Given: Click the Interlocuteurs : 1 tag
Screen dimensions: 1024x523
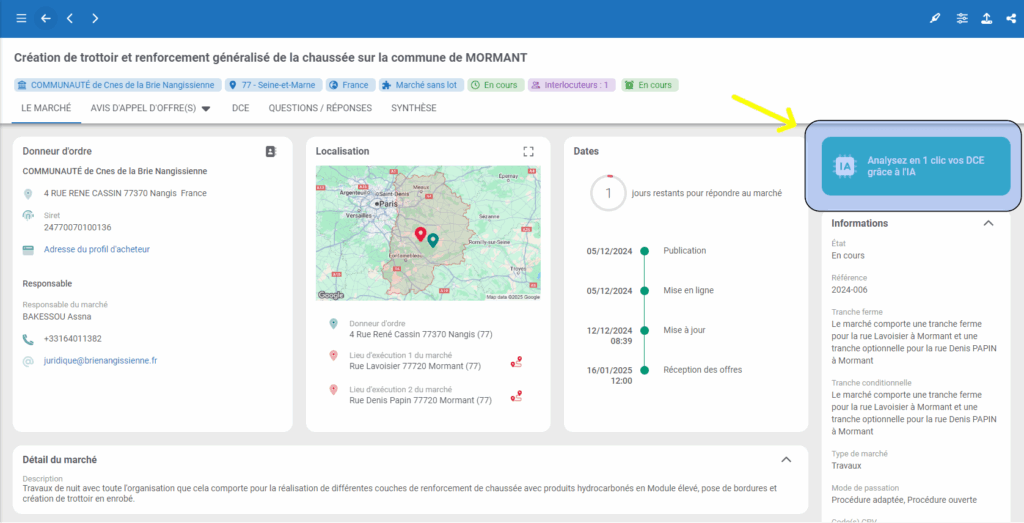Looking at the screenshot, I should [x=570, y=85].
